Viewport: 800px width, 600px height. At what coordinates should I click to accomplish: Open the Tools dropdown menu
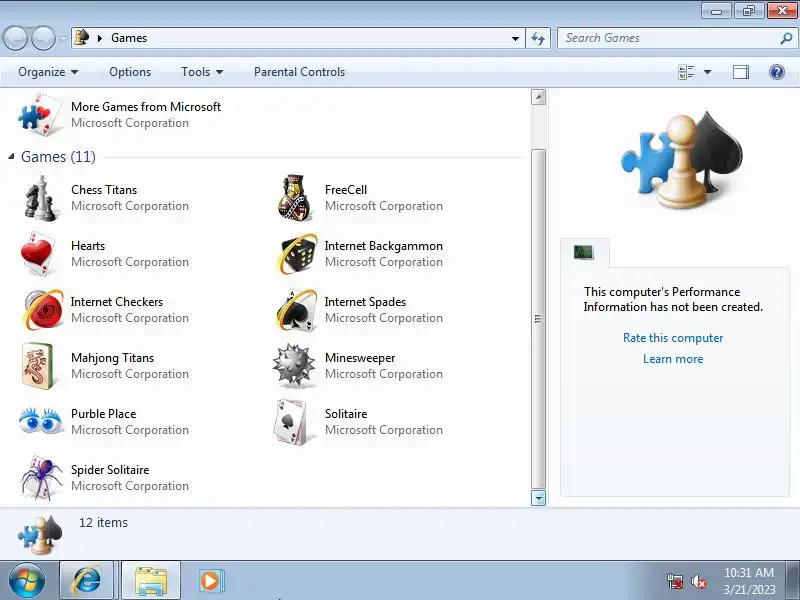(x=202, y=72)
